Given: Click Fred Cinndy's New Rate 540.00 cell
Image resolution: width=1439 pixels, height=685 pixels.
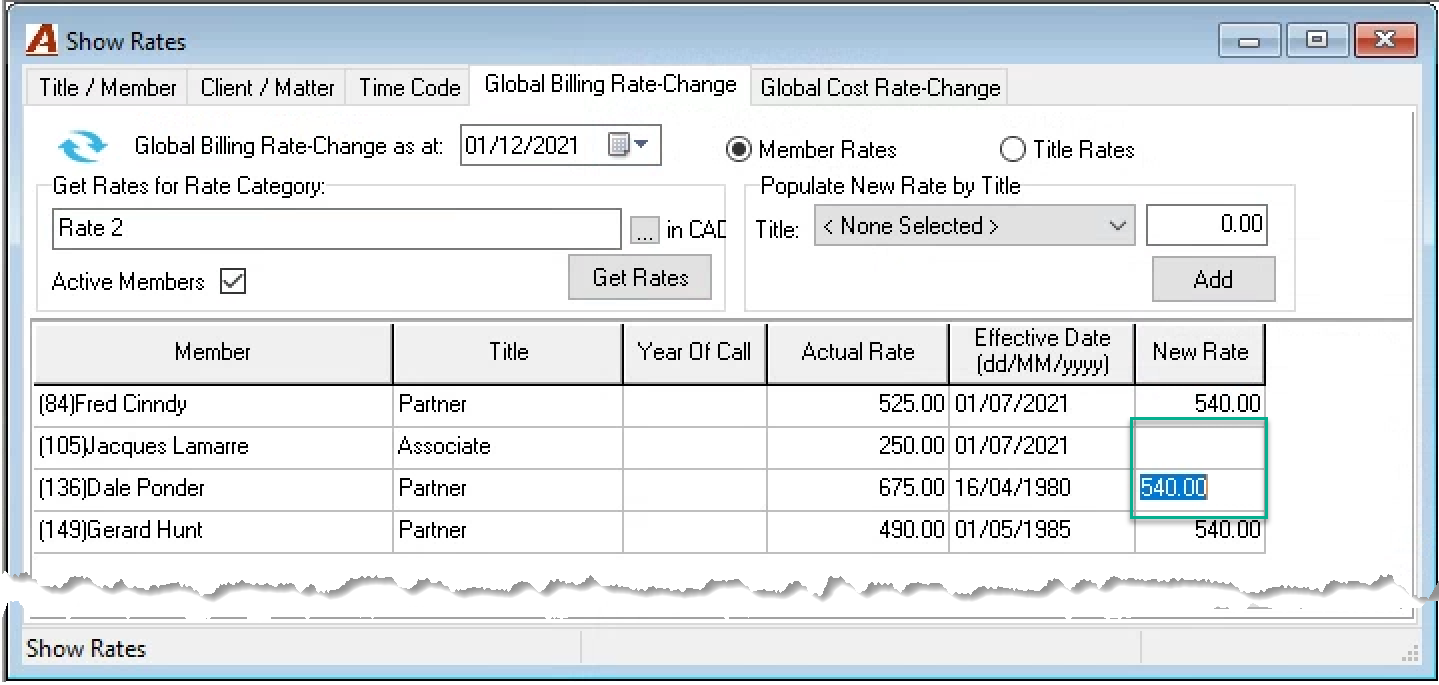Looking at the screenshot, I should (x=1200, y=405).
